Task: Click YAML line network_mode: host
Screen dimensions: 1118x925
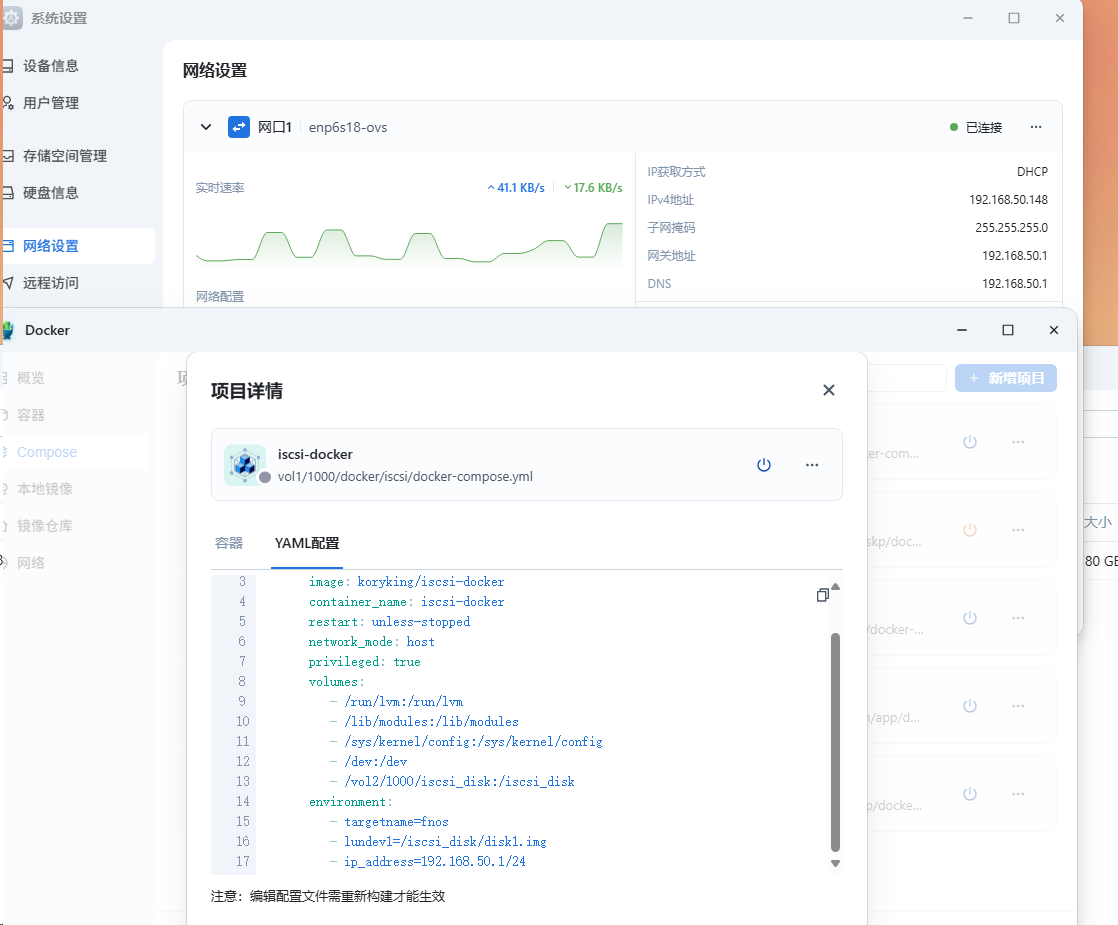Action: click(x=371, y=642)
